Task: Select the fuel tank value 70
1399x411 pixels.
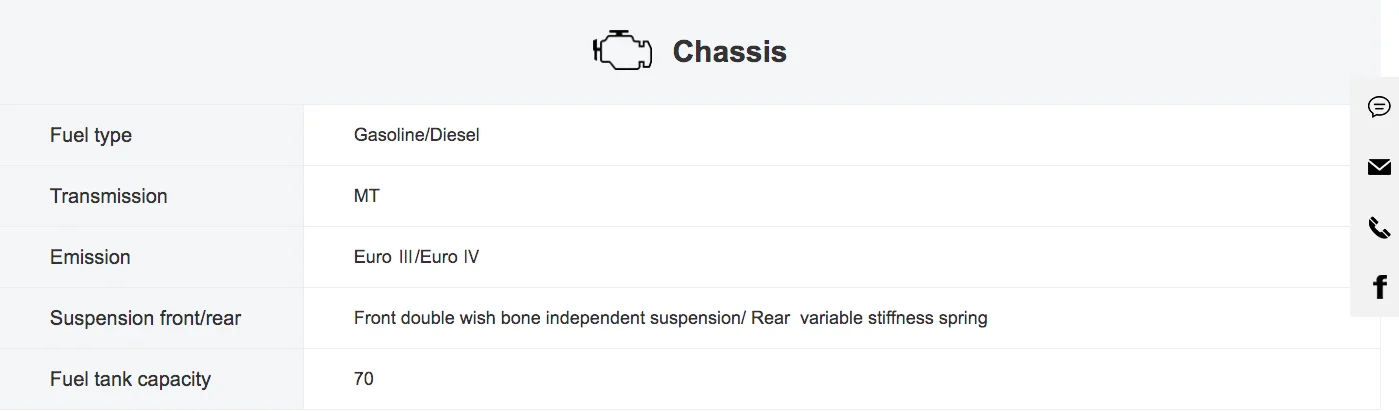Action: 364,379
